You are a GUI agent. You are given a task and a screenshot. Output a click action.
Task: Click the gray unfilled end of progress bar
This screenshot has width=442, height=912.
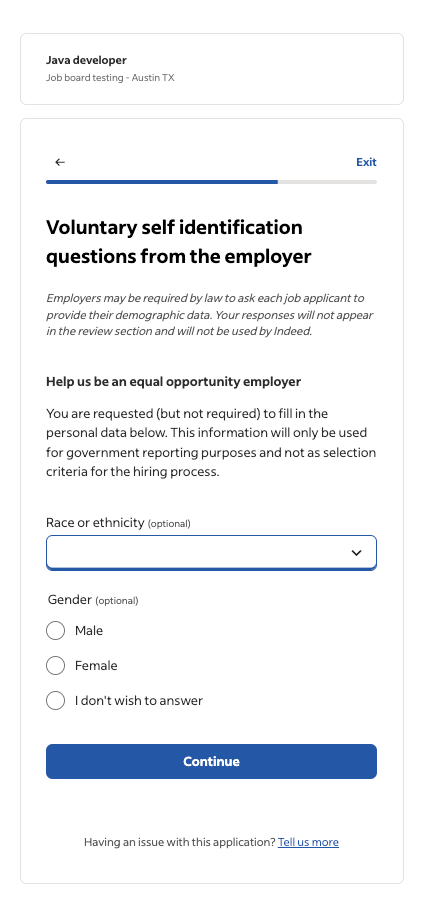pyautogui.click(x=327, y=182)
